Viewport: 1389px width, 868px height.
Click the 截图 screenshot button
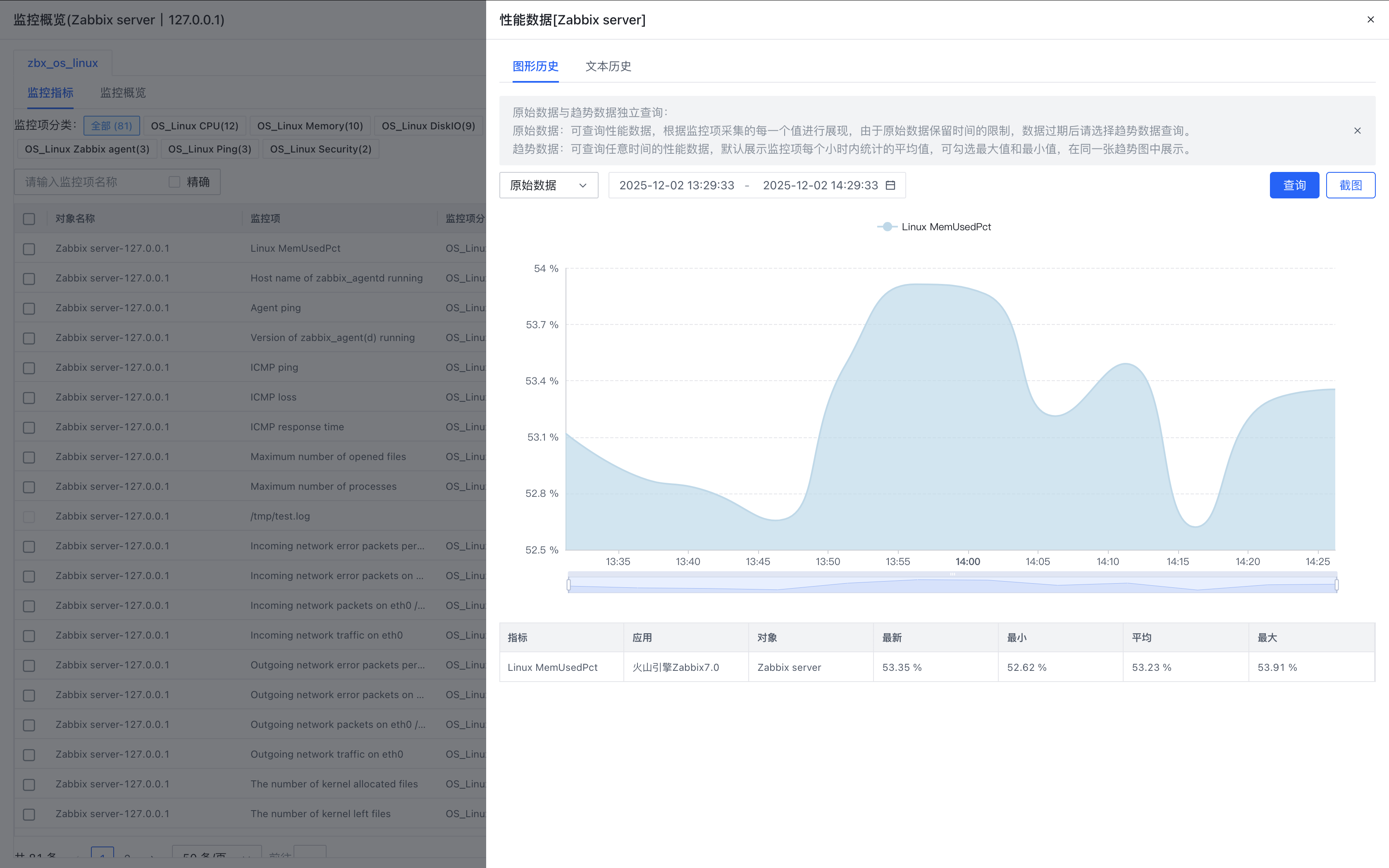[1350, 186]
